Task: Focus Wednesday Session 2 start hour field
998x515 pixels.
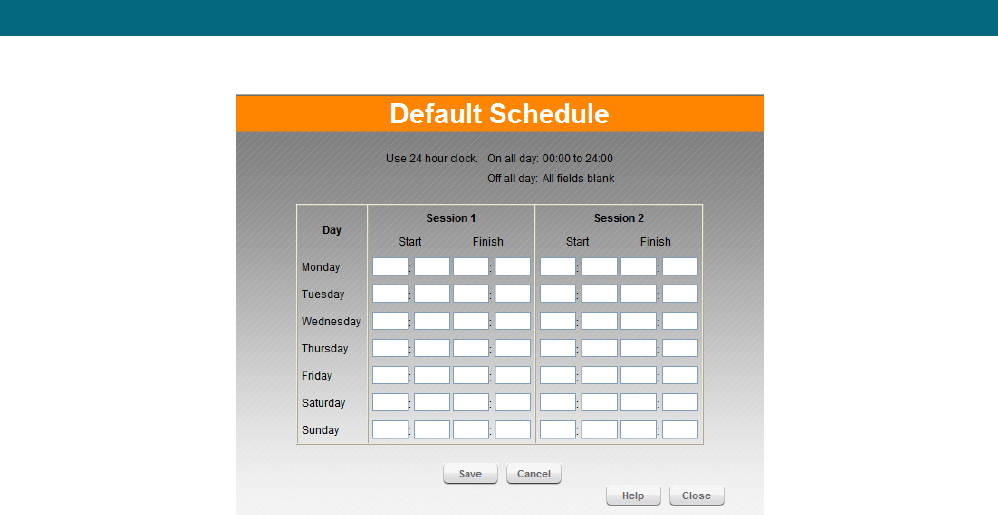Action: [558, 321]
